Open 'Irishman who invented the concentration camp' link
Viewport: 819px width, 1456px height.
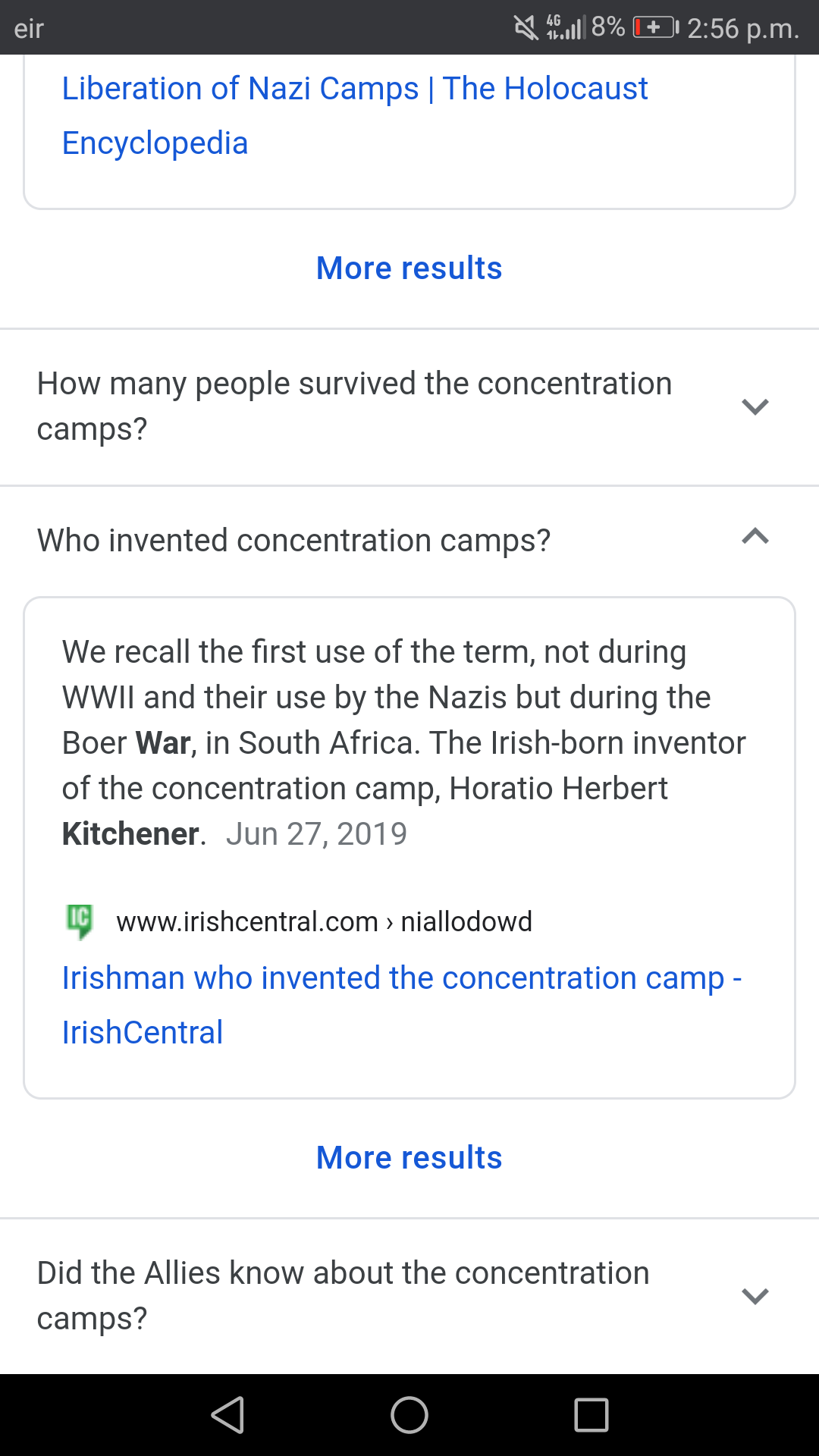click(402, 1005)
